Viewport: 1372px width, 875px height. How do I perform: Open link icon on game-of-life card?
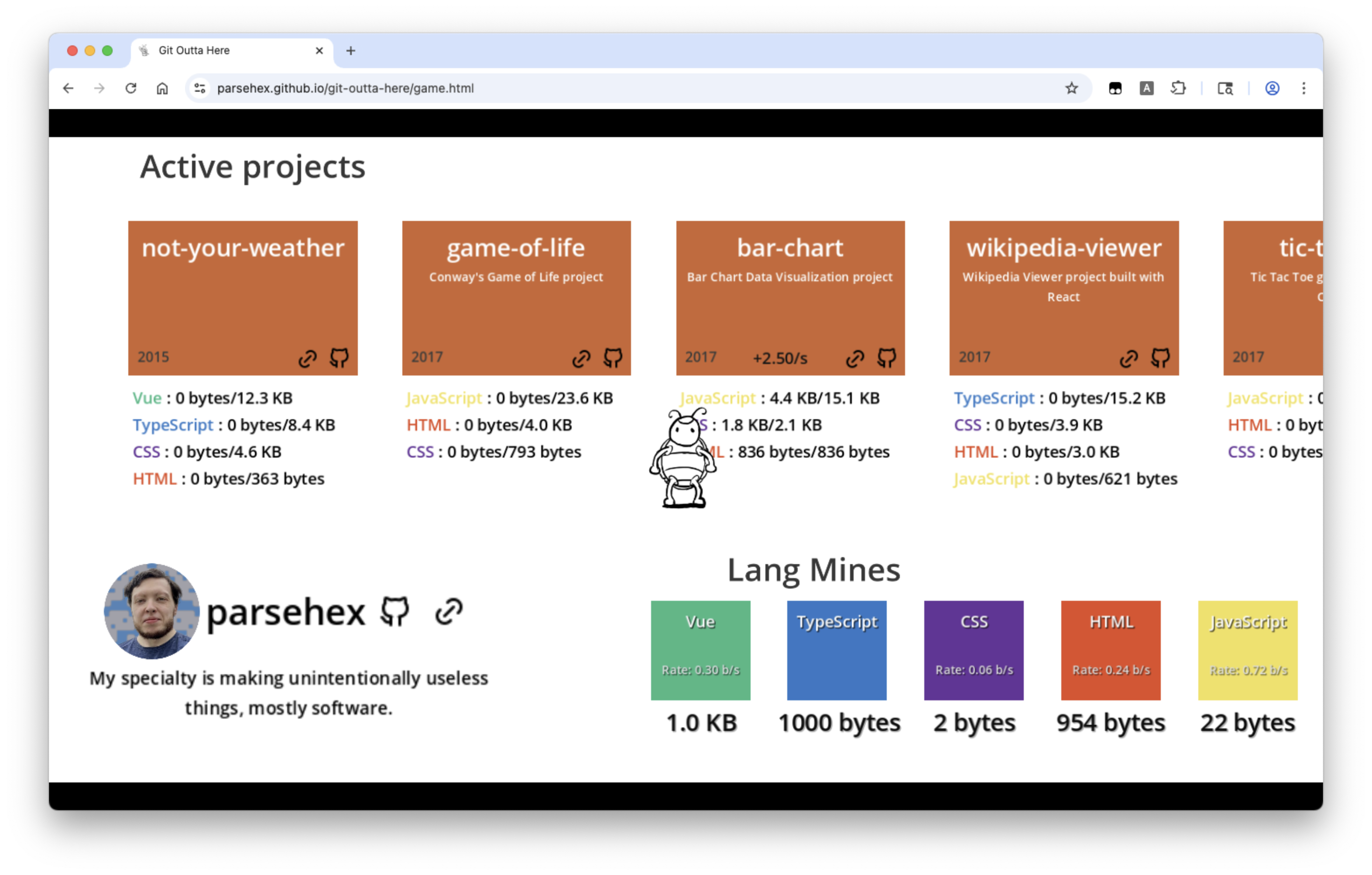[x=581, y=358]
